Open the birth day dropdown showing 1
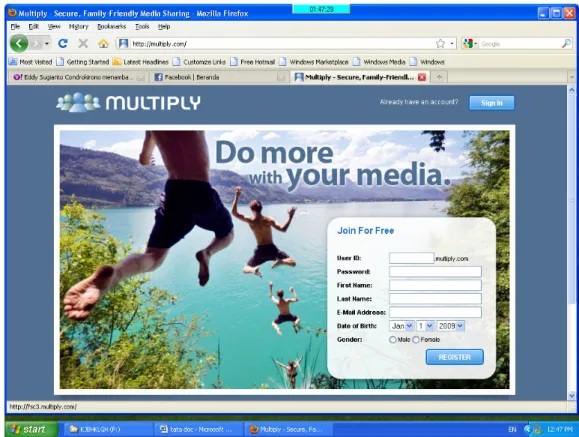 click(425, 326)
